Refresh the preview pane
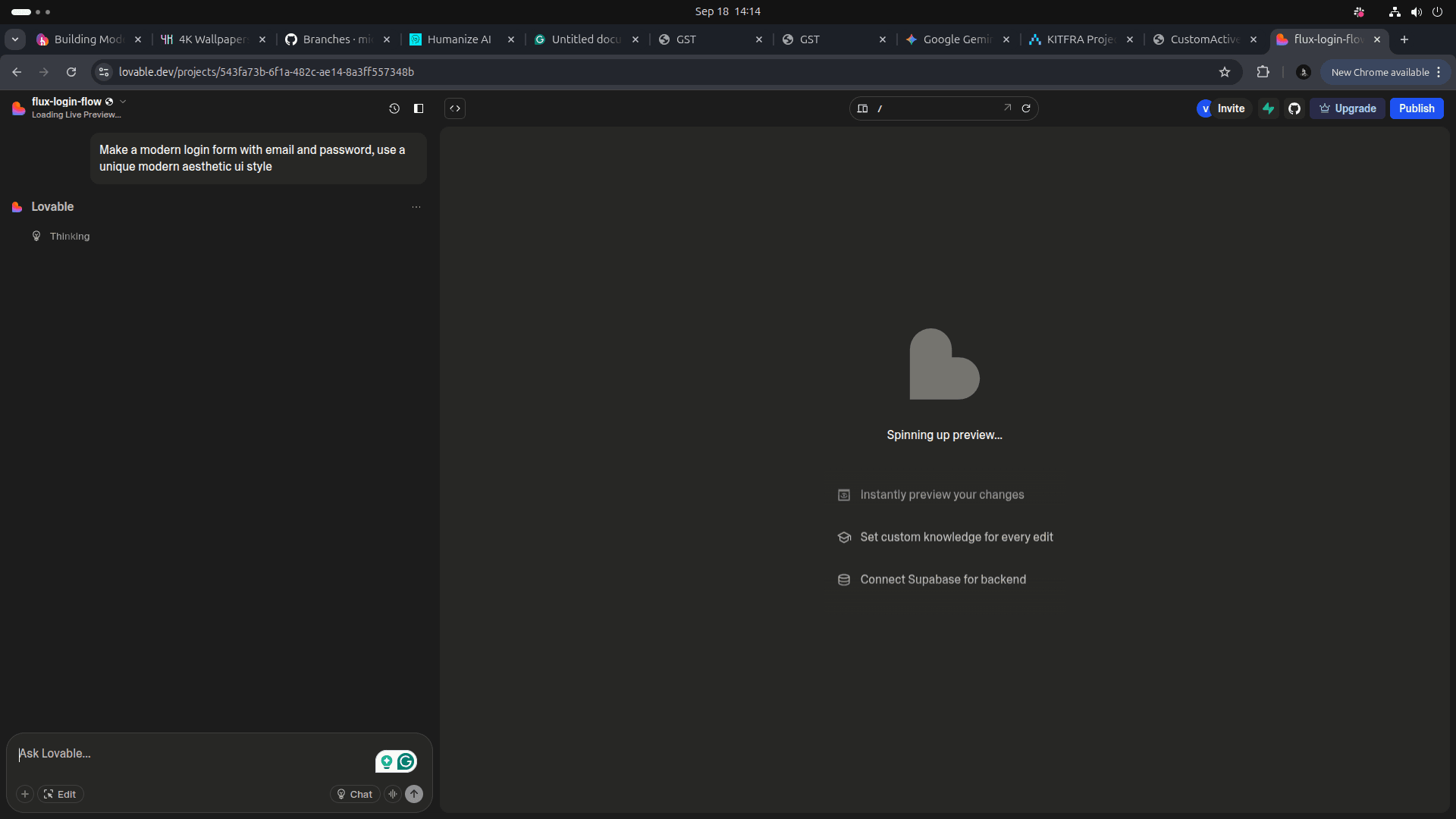The height and width of the screenshot is (819, 1456). point(1026,108)
